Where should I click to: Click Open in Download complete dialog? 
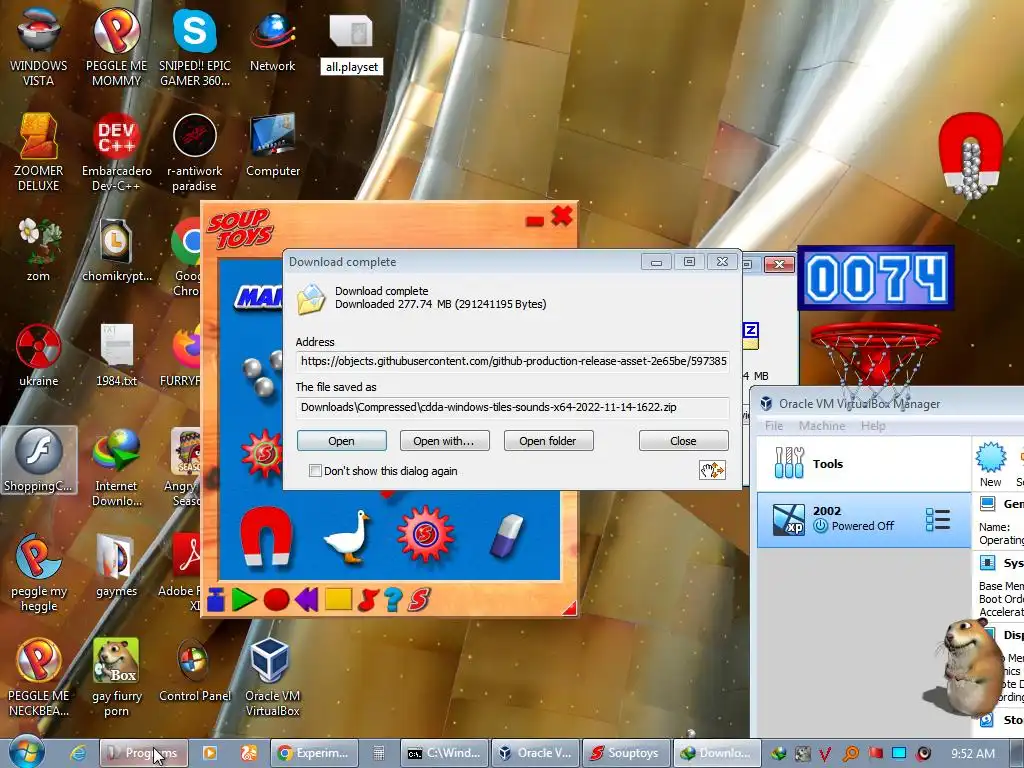pyautogui.click(x=342, y=441)
